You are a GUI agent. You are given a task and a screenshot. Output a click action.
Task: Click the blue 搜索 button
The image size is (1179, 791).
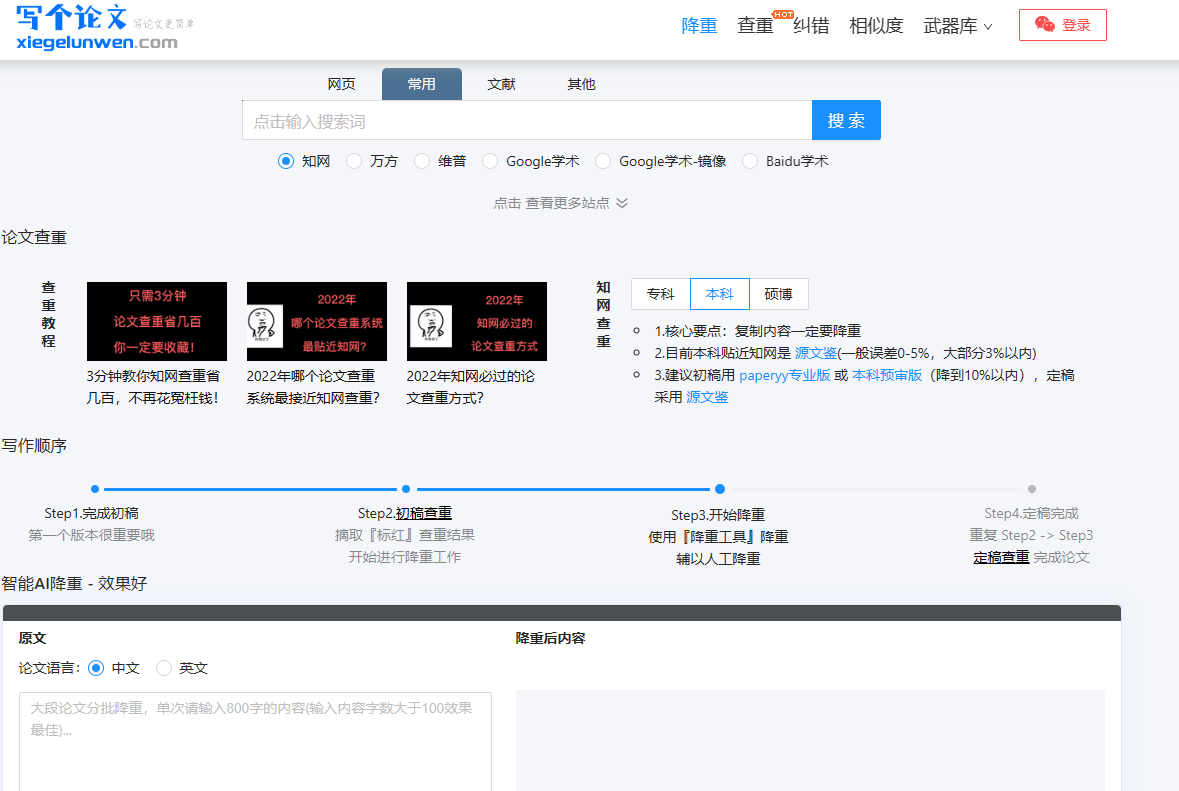846,120
